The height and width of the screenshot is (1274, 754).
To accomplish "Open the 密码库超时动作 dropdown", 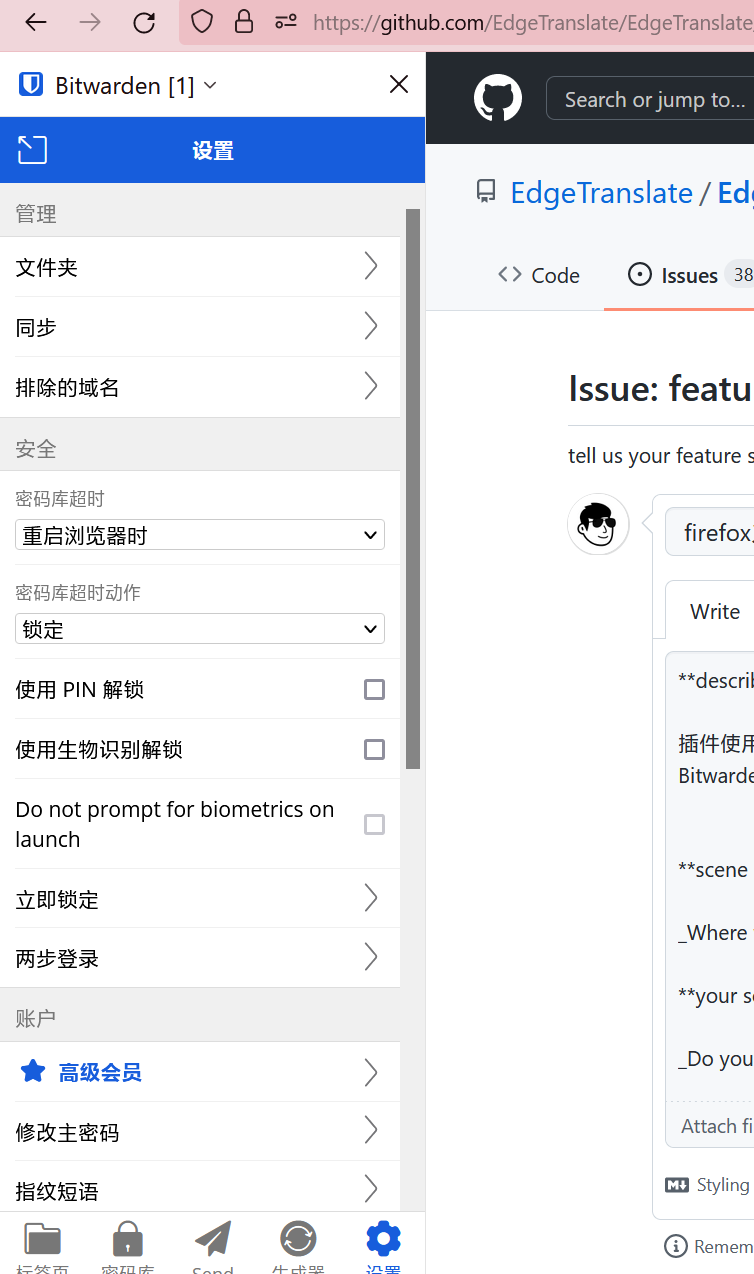I will (200, 628).
